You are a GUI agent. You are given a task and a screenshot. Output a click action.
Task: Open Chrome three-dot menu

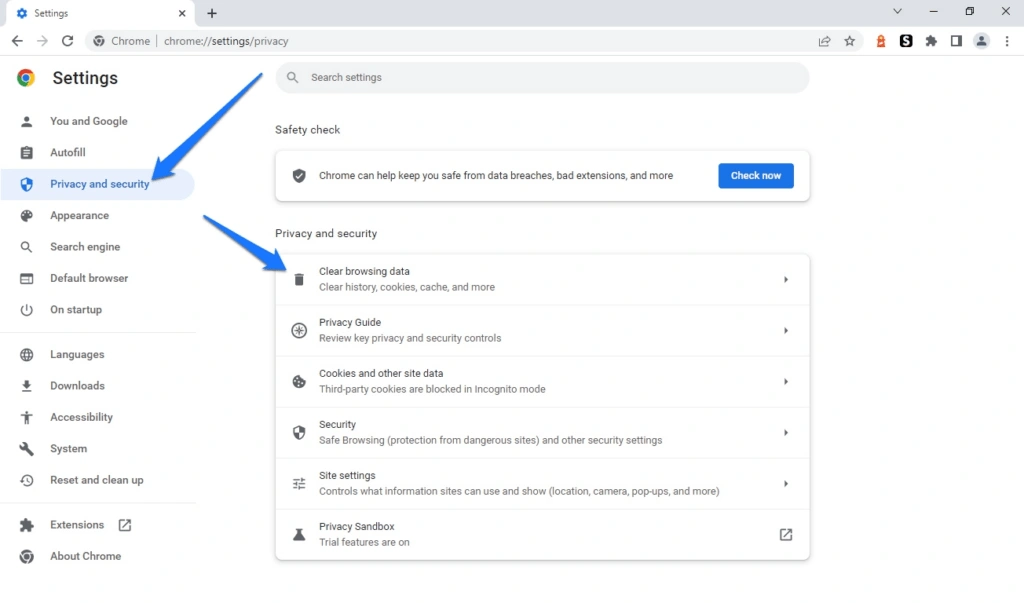pos(1007,41)
